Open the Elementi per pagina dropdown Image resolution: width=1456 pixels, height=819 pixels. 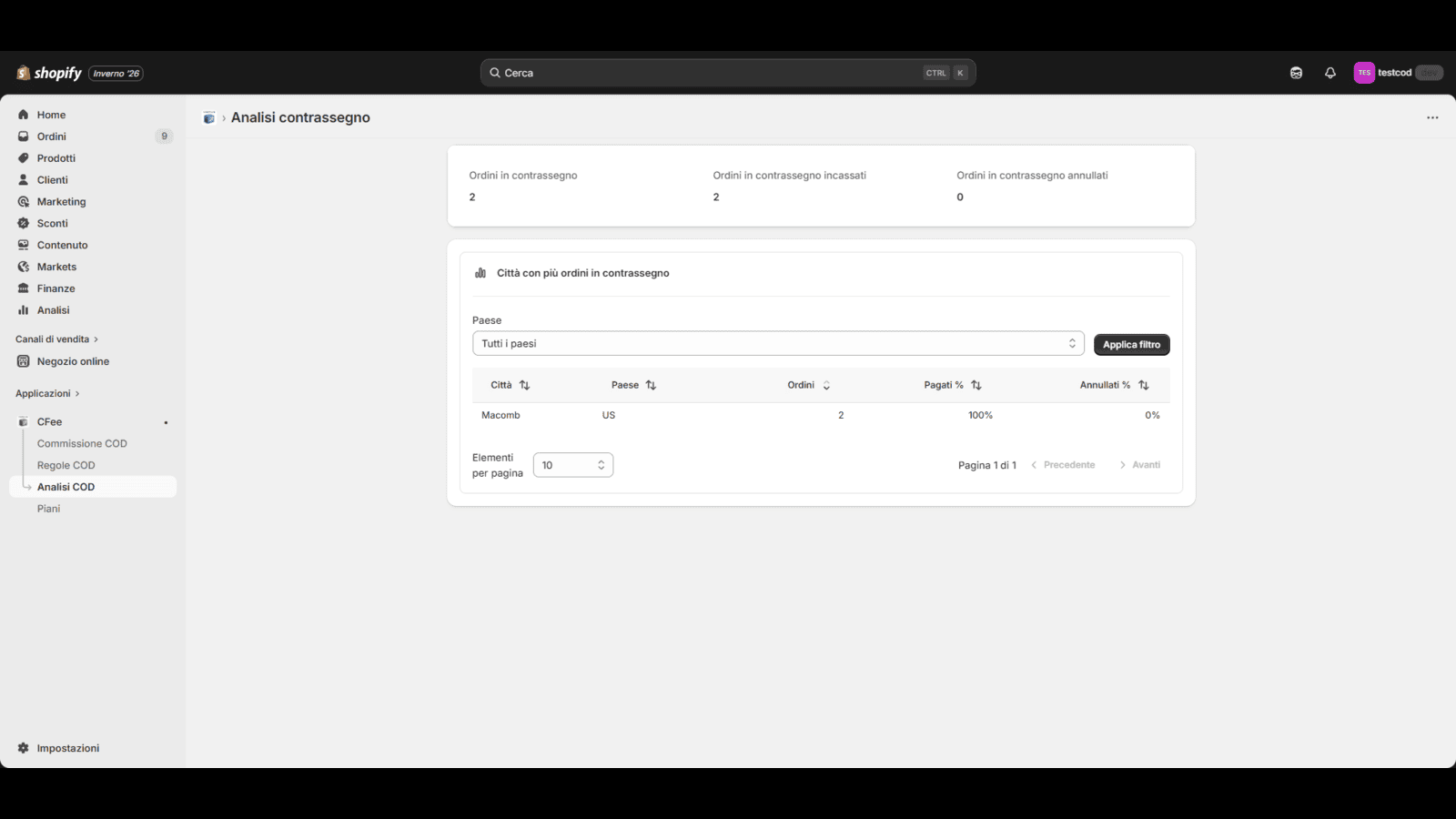click(x=573, y=465)
